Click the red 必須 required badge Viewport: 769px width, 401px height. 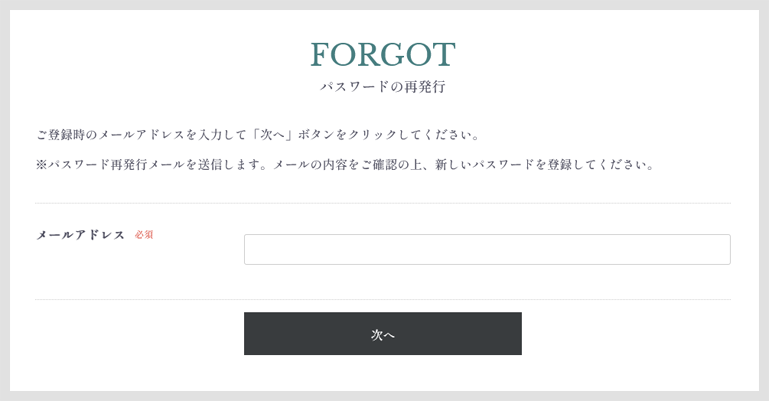pos(144,235)
